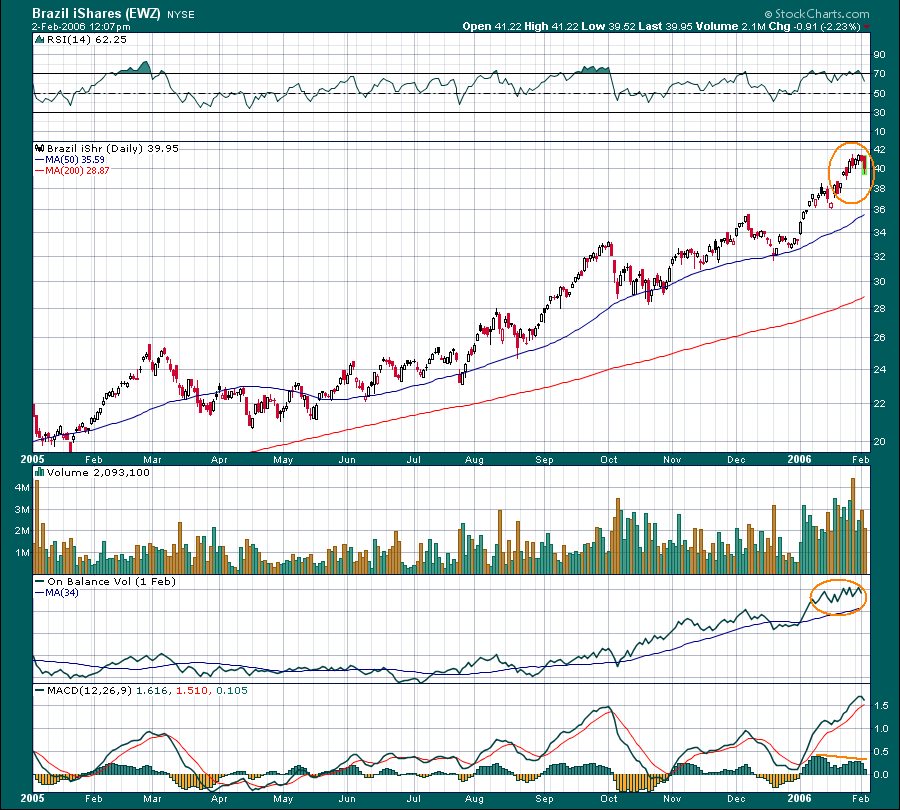Click the line marker before MACD(12,26,9)

coord(40,691)
